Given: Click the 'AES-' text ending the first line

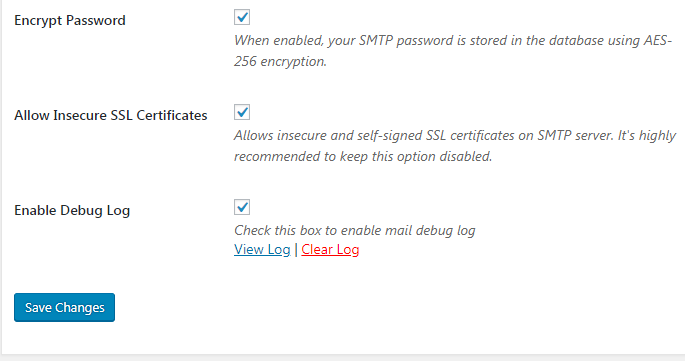Looking at the screenshot, I should click(658, 41).
